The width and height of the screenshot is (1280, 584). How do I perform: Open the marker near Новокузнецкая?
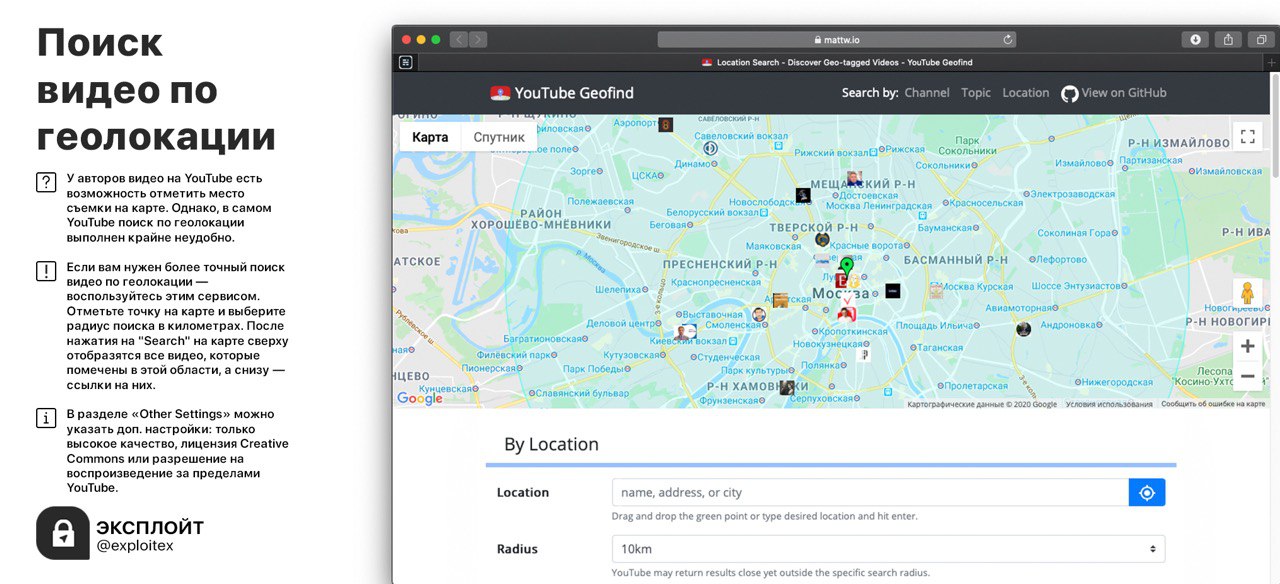pyautogui.click(x=864, y=354)
